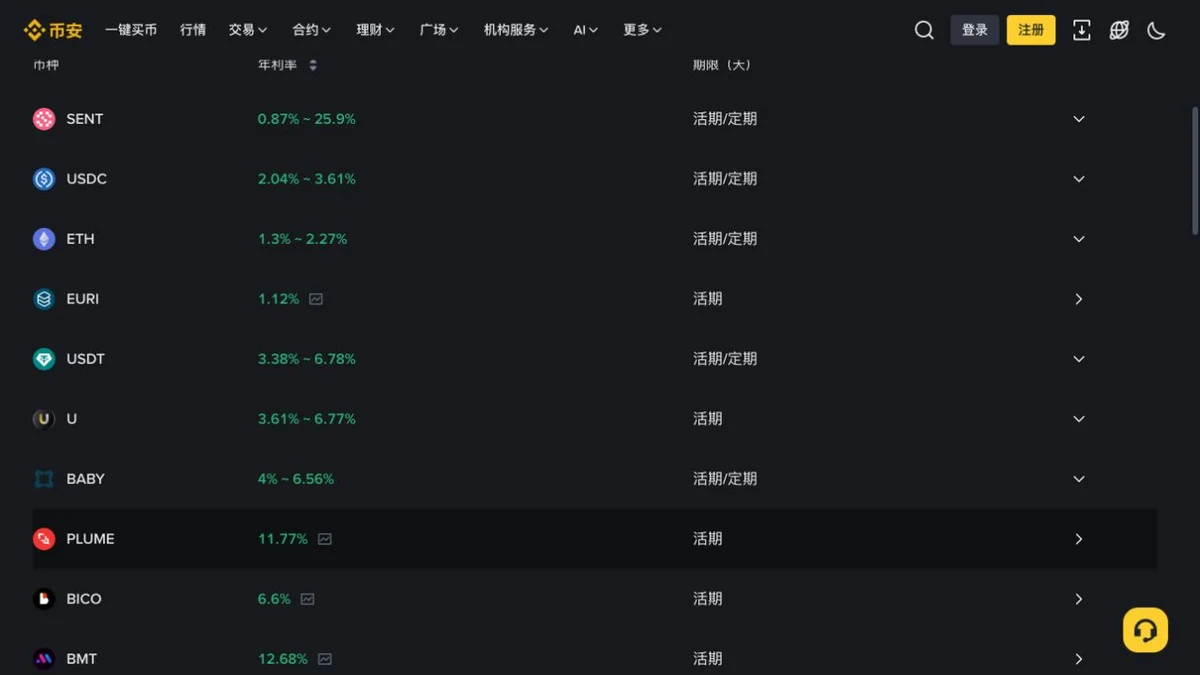
Task: Click the download app icon
Action: click(x=1082, y=30)
